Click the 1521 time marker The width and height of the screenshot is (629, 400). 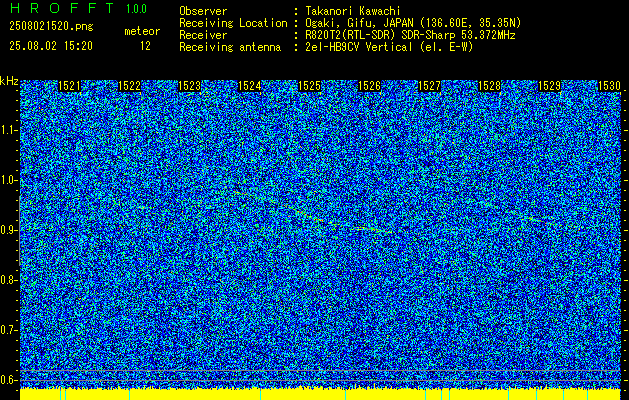[x=69, y=86]
